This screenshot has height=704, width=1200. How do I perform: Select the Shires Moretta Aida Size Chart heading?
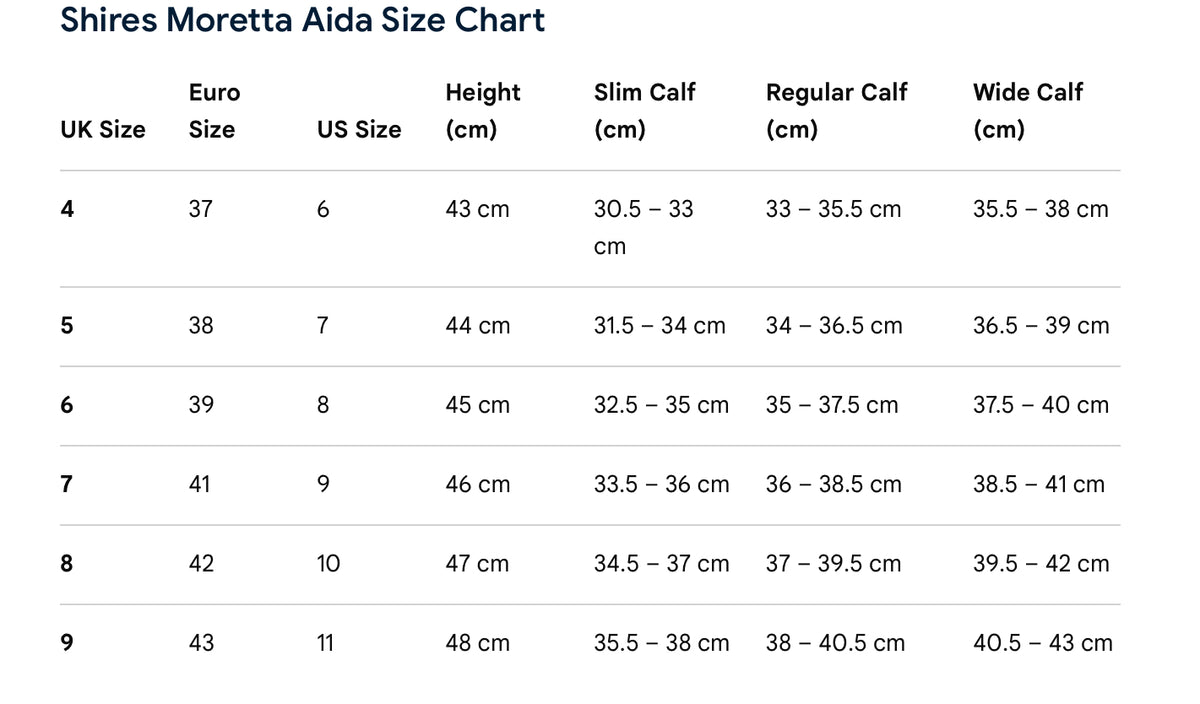pyautogui.click(x=302, y=20)
